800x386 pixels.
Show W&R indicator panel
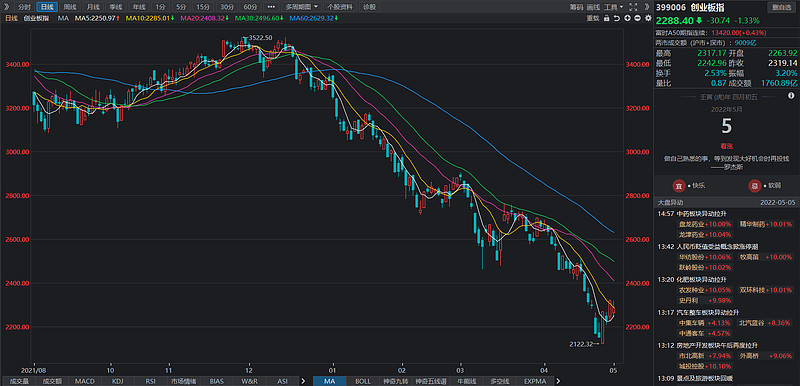[249, 381]
